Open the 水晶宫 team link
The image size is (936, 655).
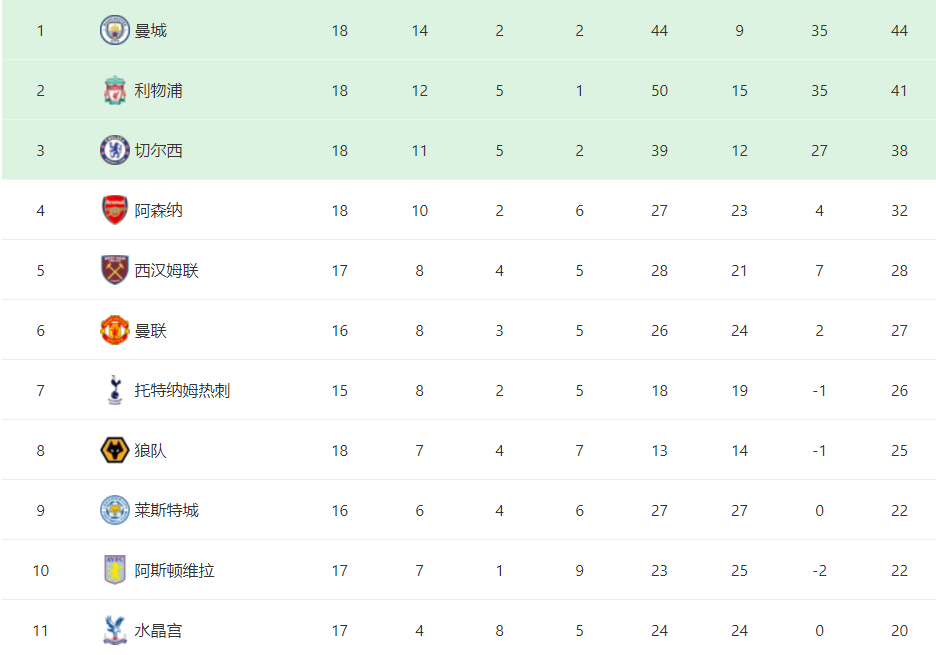158,631
